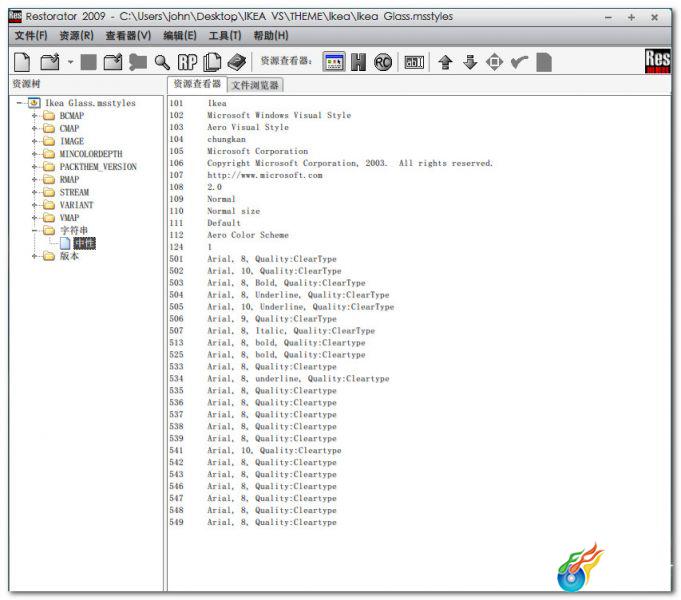This screenshot has width=681, height=600.
Task: Select the highlighted string table item under 字符串
Action: click(84, 243)
